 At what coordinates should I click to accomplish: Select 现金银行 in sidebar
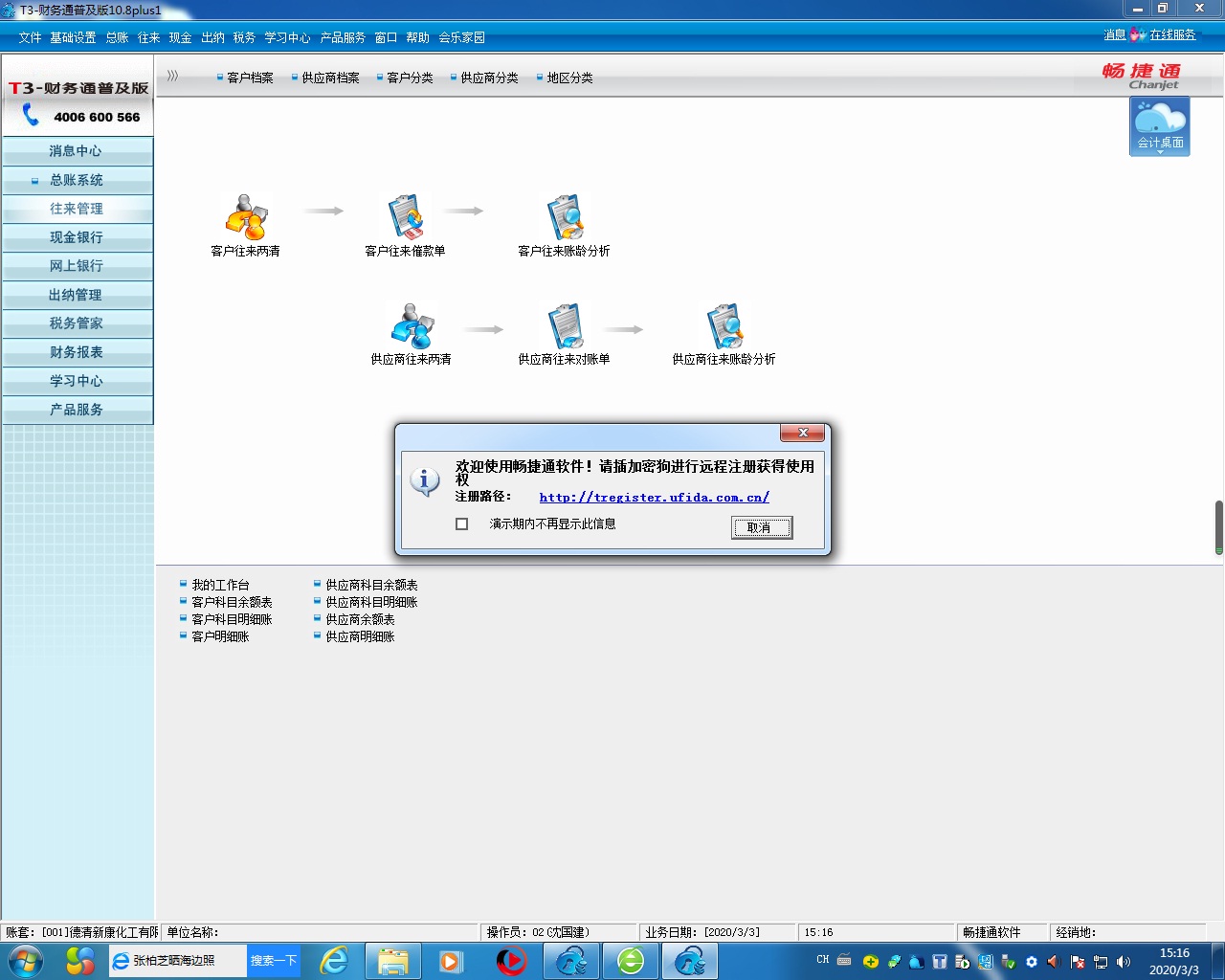click(x=77, y=237)
